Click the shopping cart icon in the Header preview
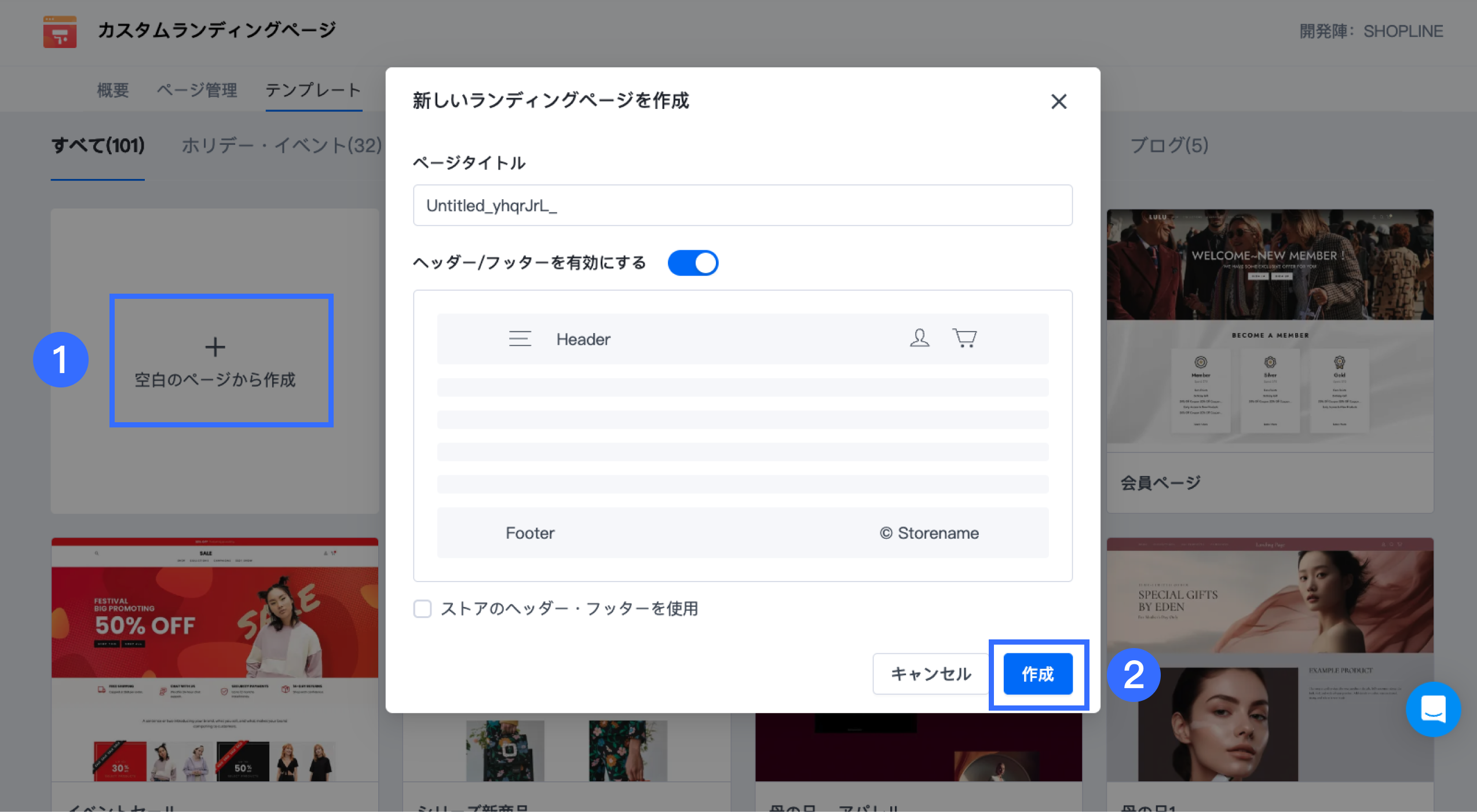This screenshot has width=1477, height=812. click(x=964, y=338)
